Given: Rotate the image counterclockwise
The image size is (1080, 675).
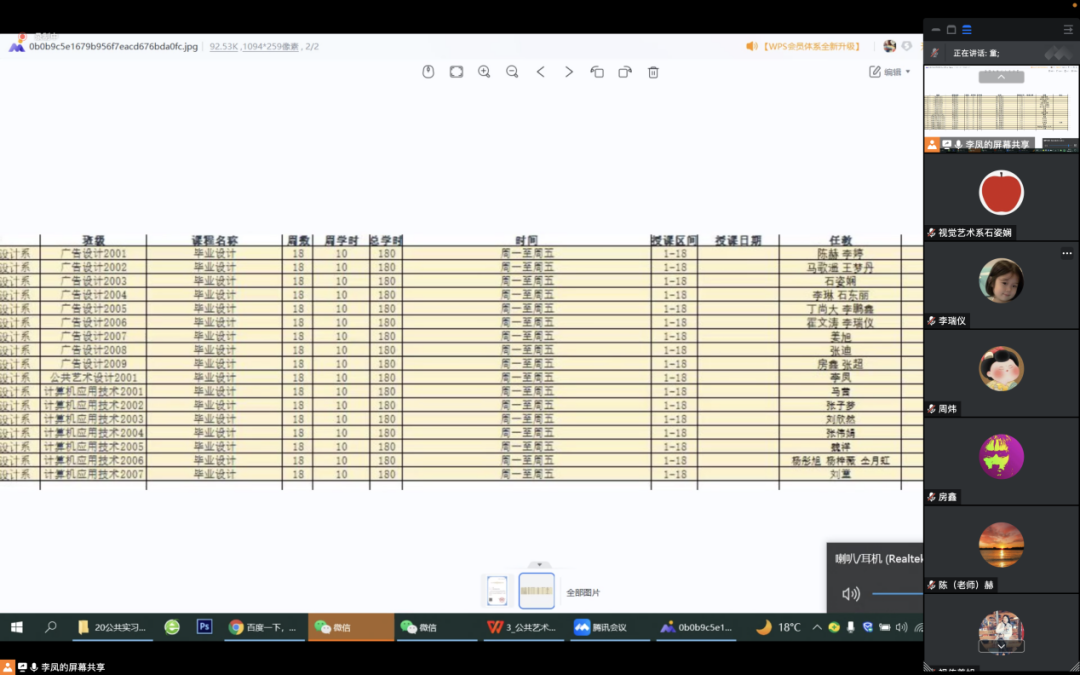Looking at the screenshot, I should point(597,72).
